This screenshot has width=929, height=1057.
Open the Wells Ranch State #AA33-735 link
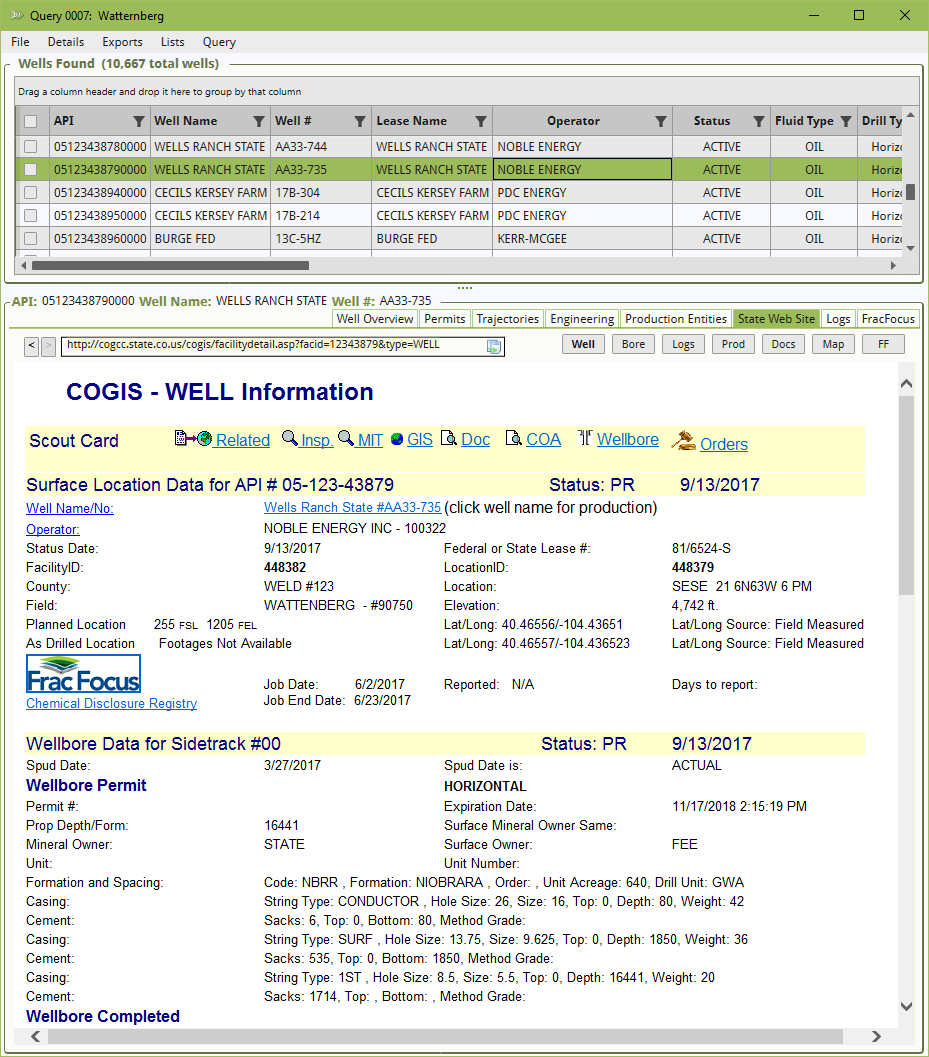(x=353, y=508)
